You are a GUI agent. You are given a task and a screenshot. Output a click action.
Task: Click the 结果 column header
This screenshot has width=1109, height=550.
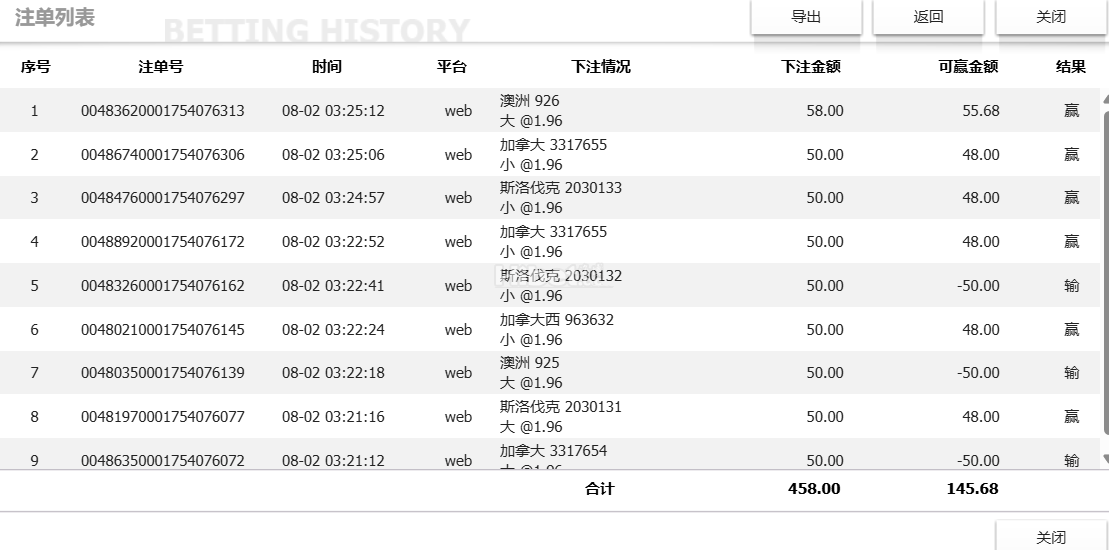point(1071,67)
